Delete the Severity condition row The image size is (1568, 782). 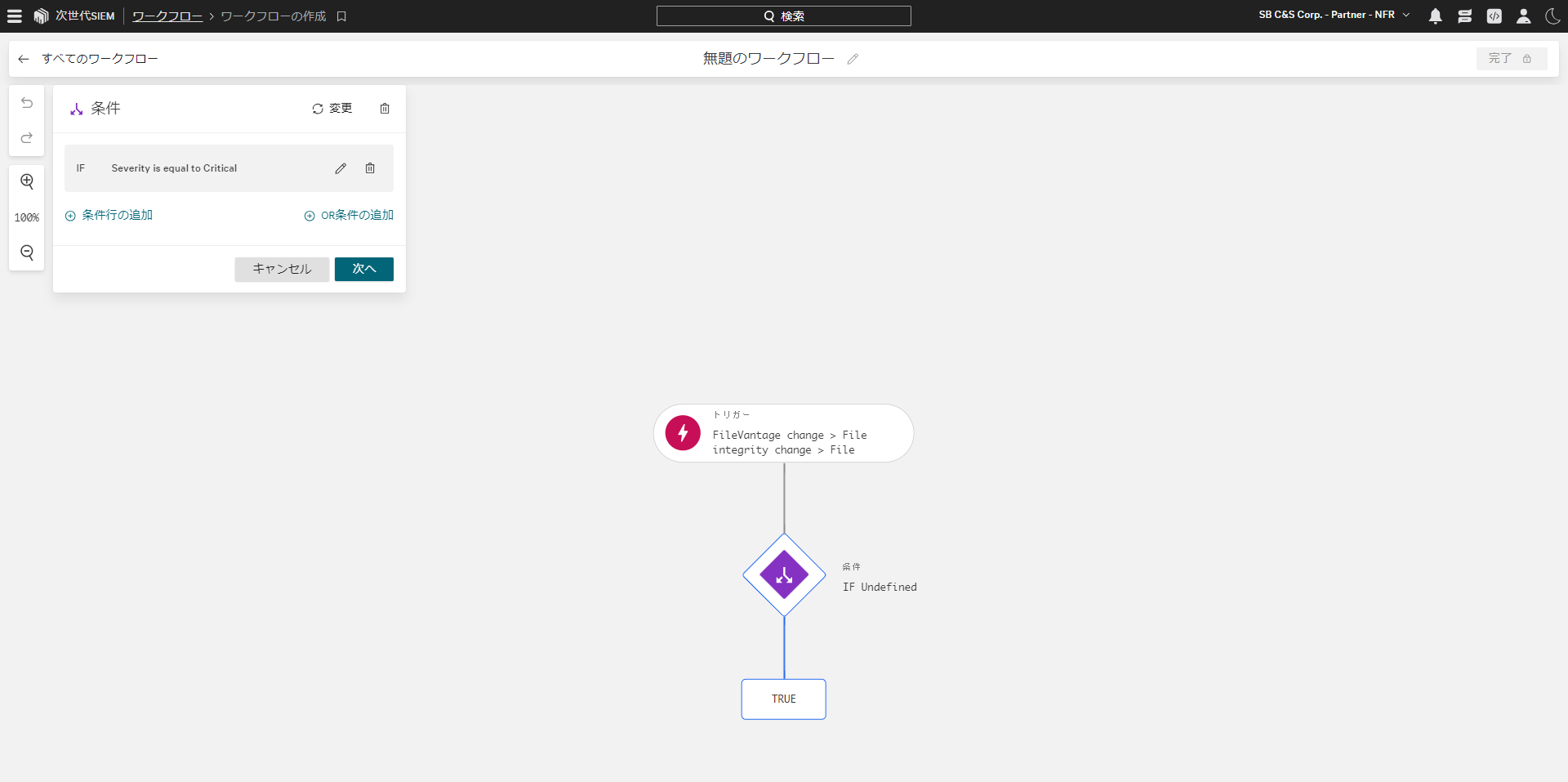[370, 168]
